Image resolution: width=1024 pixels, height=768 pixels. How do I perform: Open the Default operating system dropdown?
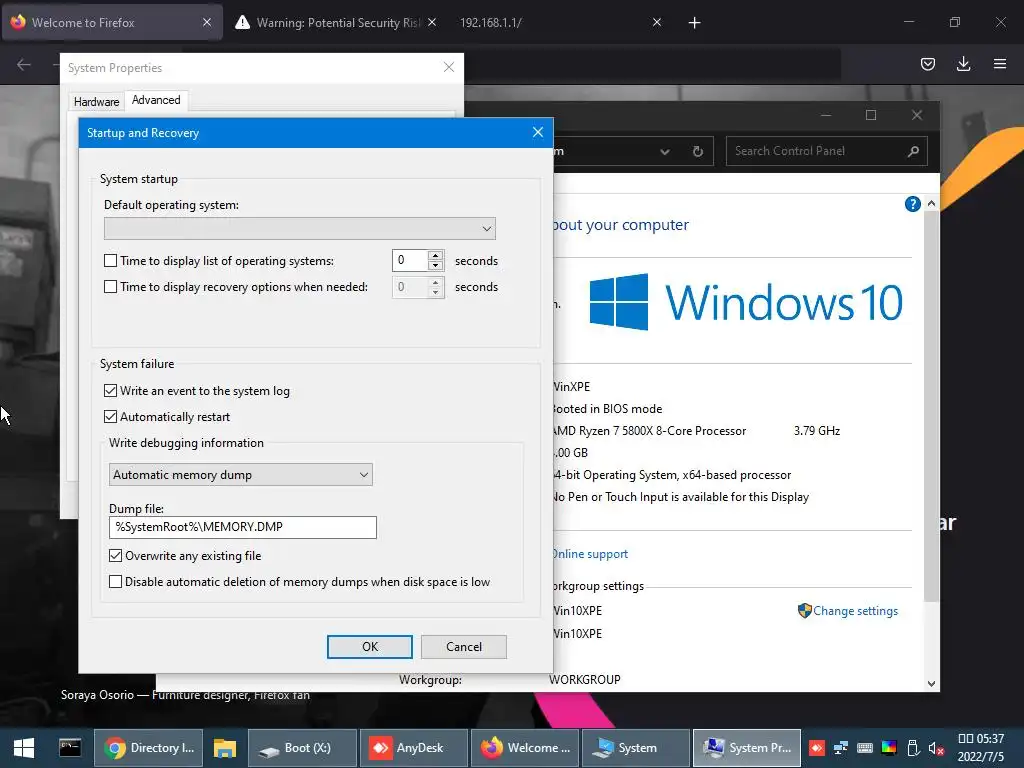click(x=300, y=229)
